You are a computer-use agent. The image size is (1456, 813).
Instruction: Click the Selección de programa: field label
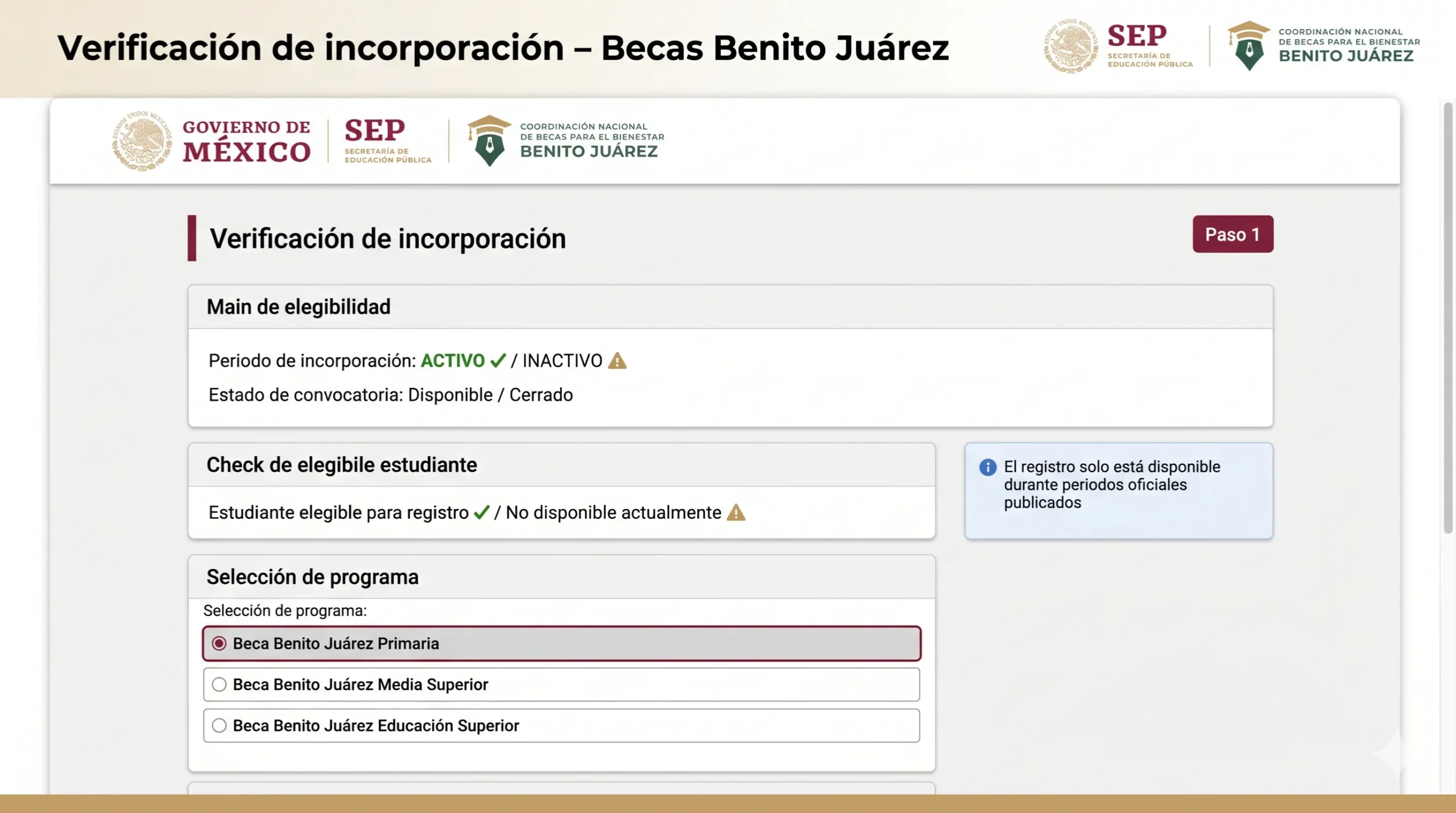coord(285,611)
